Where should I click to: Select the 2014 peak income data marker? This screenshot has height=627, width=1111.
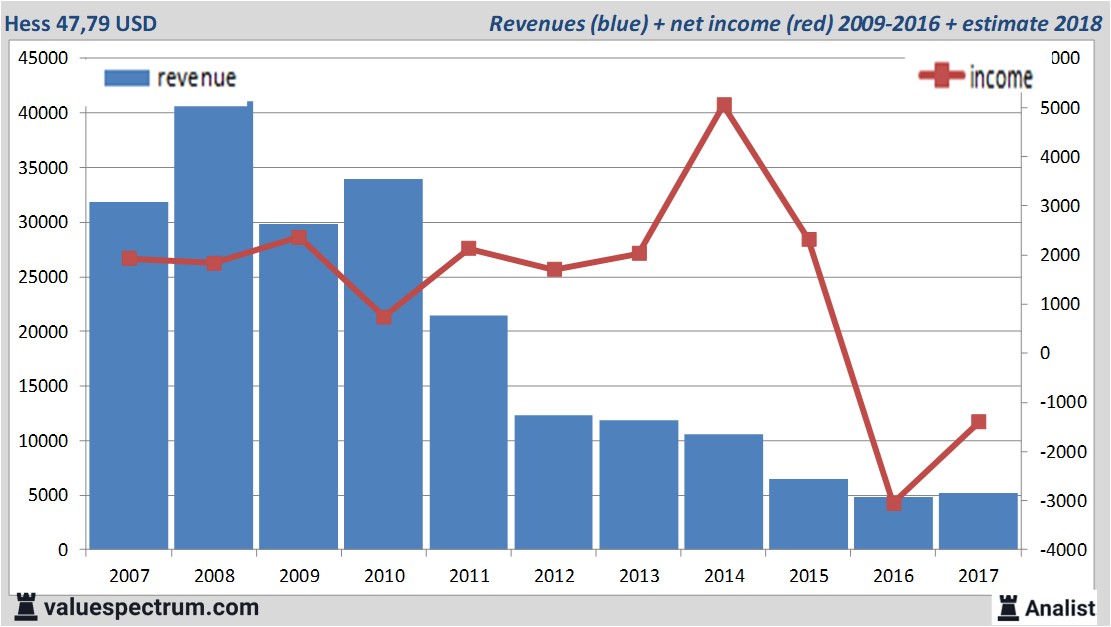click(725, 105)
